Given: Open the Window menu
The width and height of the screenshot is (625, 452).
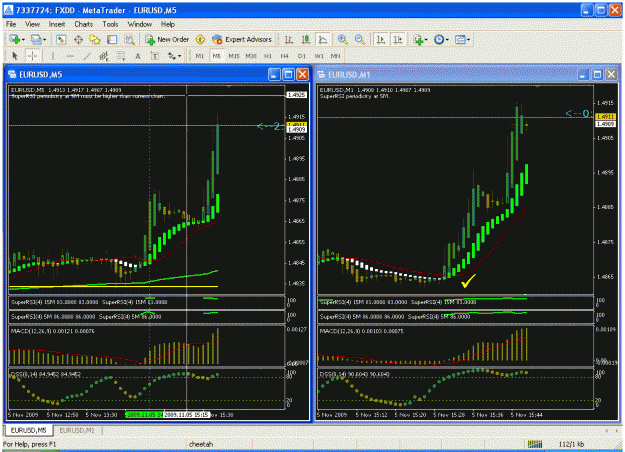Looking at the screenshot, I should tap(140, 24).
